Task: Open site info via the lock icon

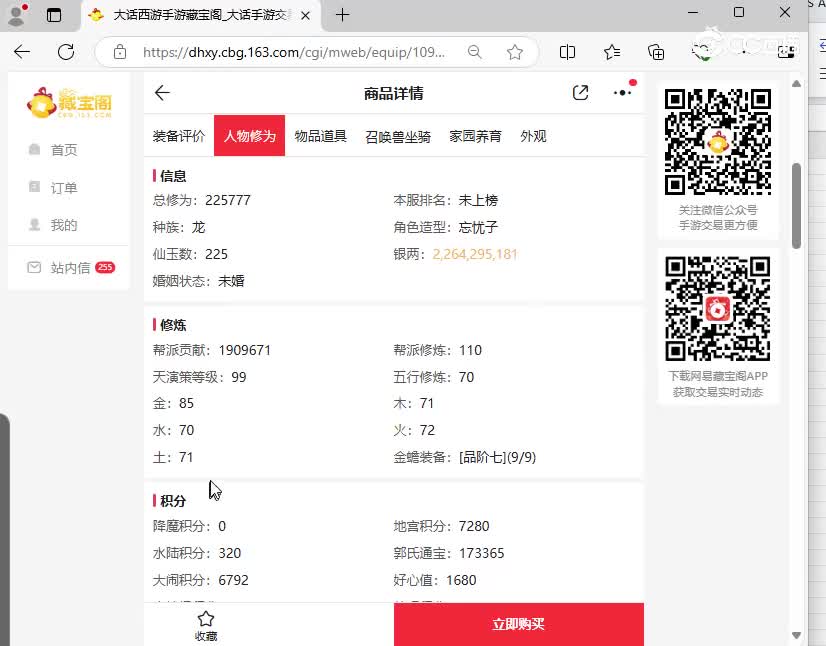Action: click(x=120, y=52)
